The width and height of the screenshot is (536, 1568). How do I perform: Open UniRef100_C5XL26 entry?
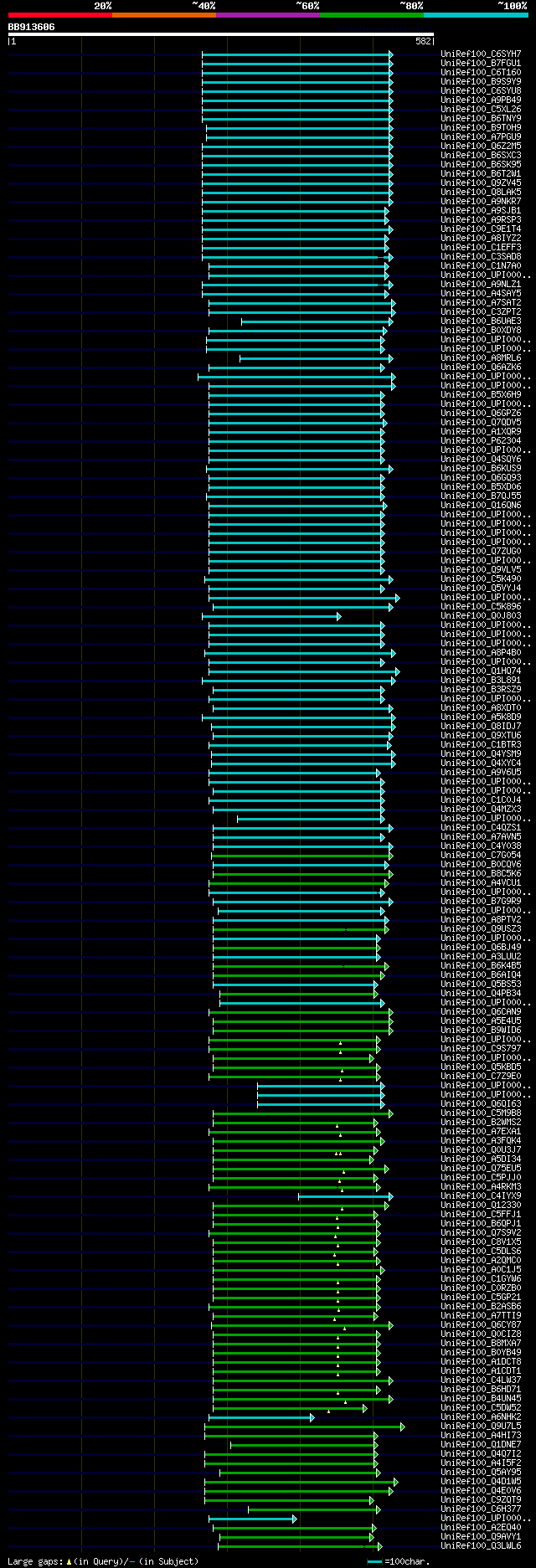(481, 110)
